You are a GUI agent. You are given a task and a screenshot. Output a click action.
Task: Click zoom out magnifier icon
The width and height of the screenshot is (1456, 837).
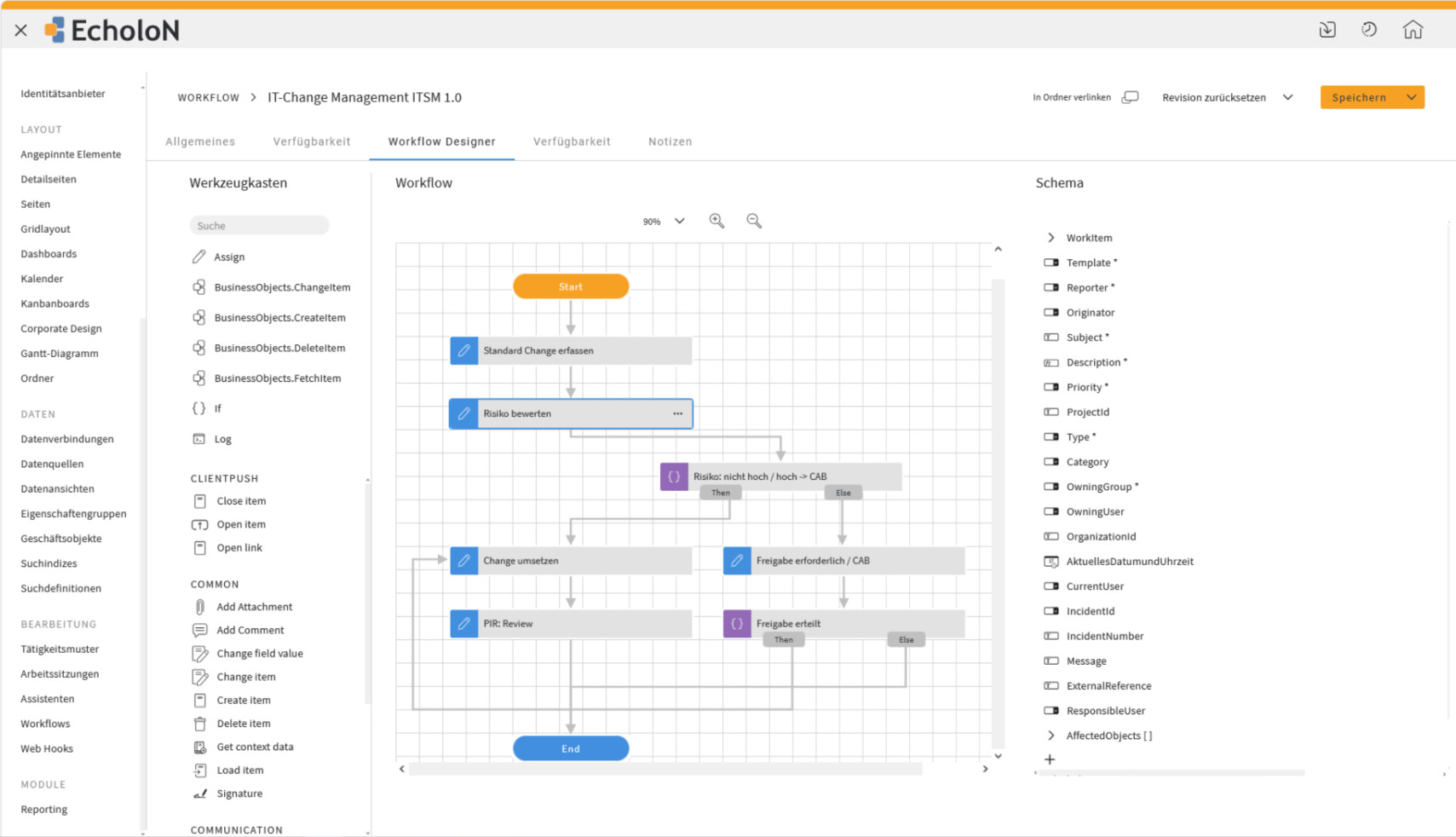(x=754, y=221)
